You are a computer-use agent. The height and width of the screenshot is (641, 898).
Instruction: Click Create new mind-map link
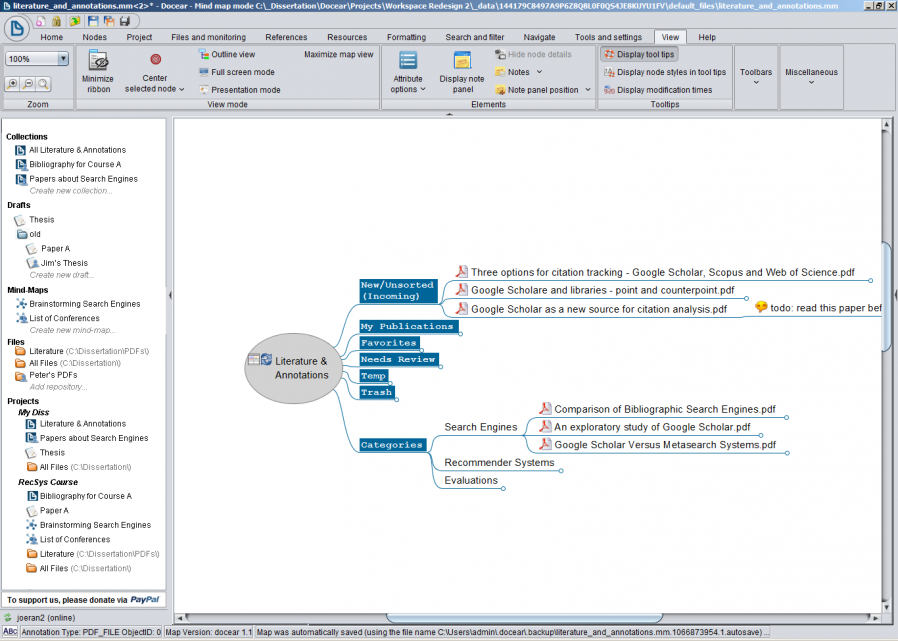[x=72, y=330]
